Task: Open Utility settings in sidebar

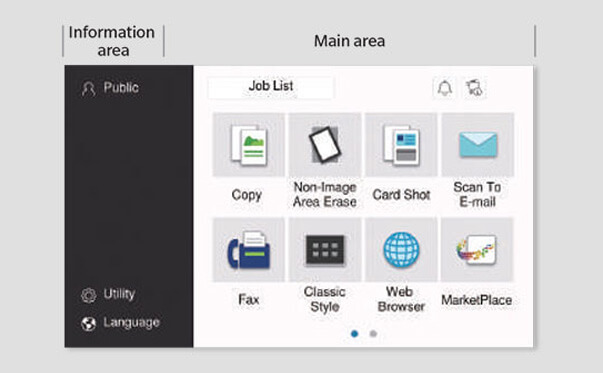Action: (x=108, y=295)
